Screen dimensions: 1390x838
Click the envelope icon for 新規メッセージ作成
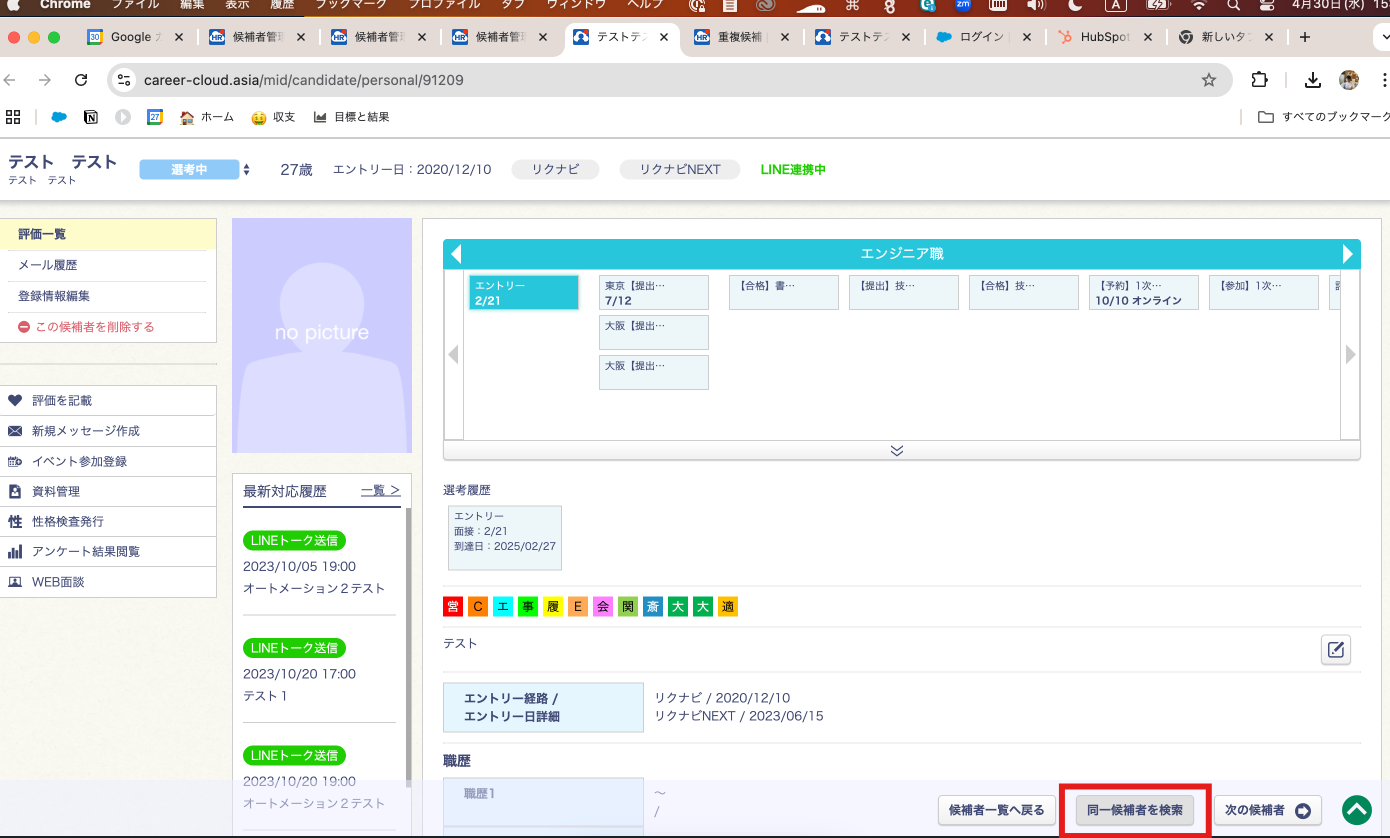(15, 431)
